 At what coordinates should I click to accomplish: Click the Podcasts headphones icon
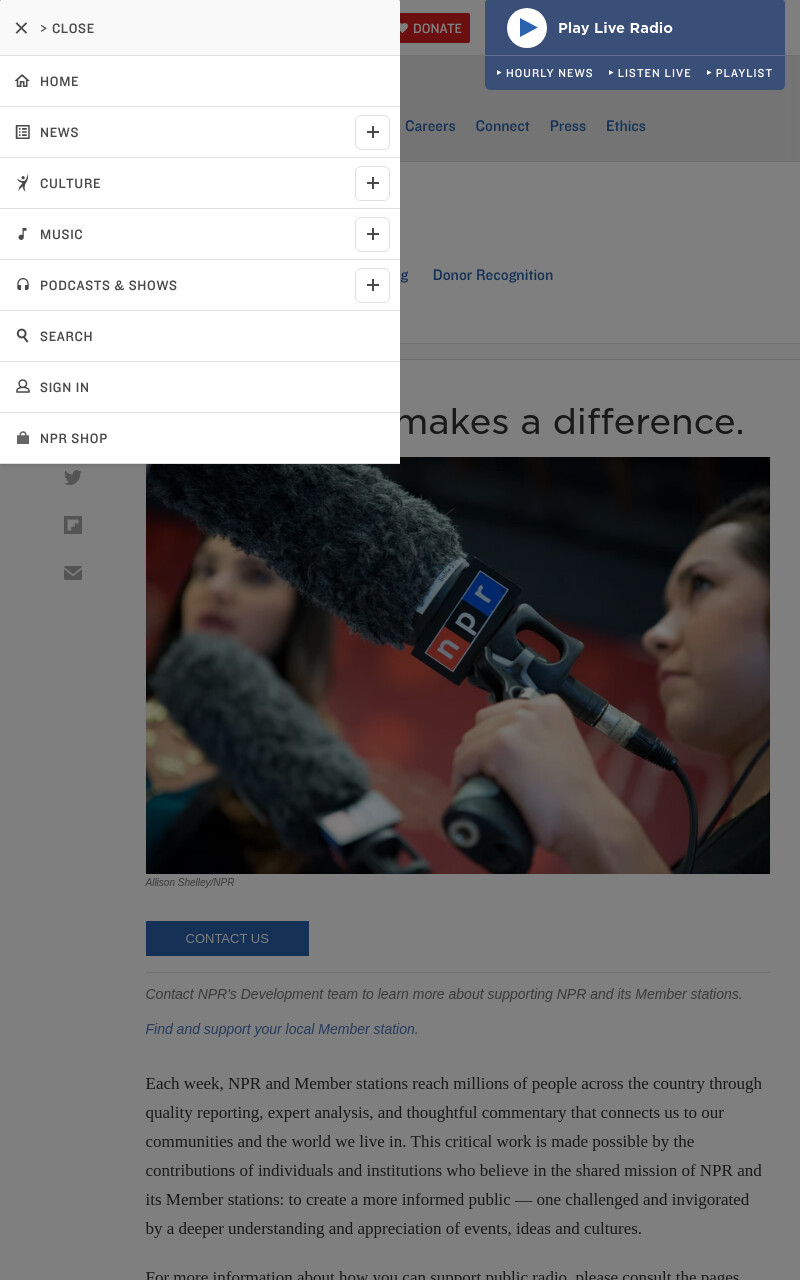[22, 285]
